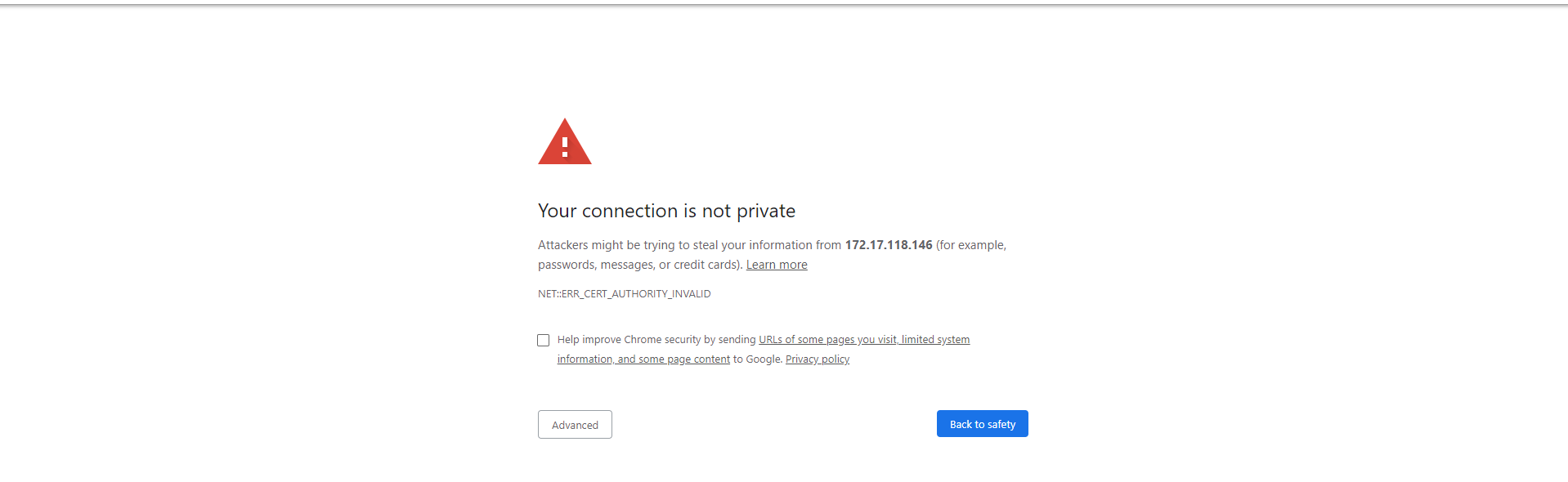Viewport: 1568px width, 482px height.
Task: Click the "URLs of some pages you visit" link
Action: [x=827, y=340]
